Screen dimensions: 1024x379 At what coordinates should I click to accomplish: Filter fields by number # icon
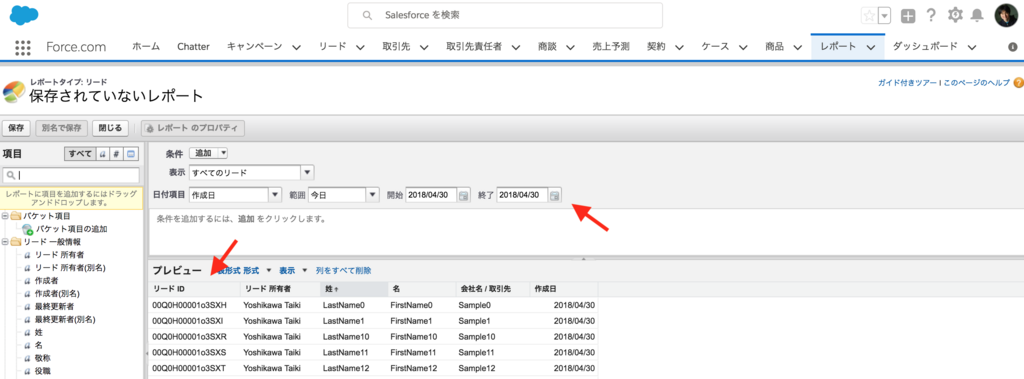[x=116, y=154]
